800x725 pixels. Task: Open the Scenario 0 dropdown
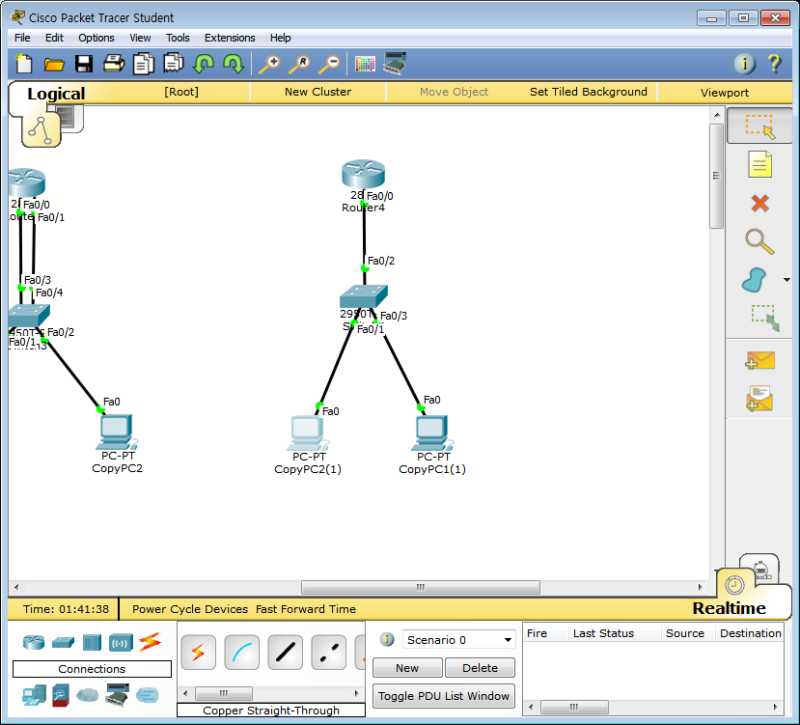coord(458,640)
